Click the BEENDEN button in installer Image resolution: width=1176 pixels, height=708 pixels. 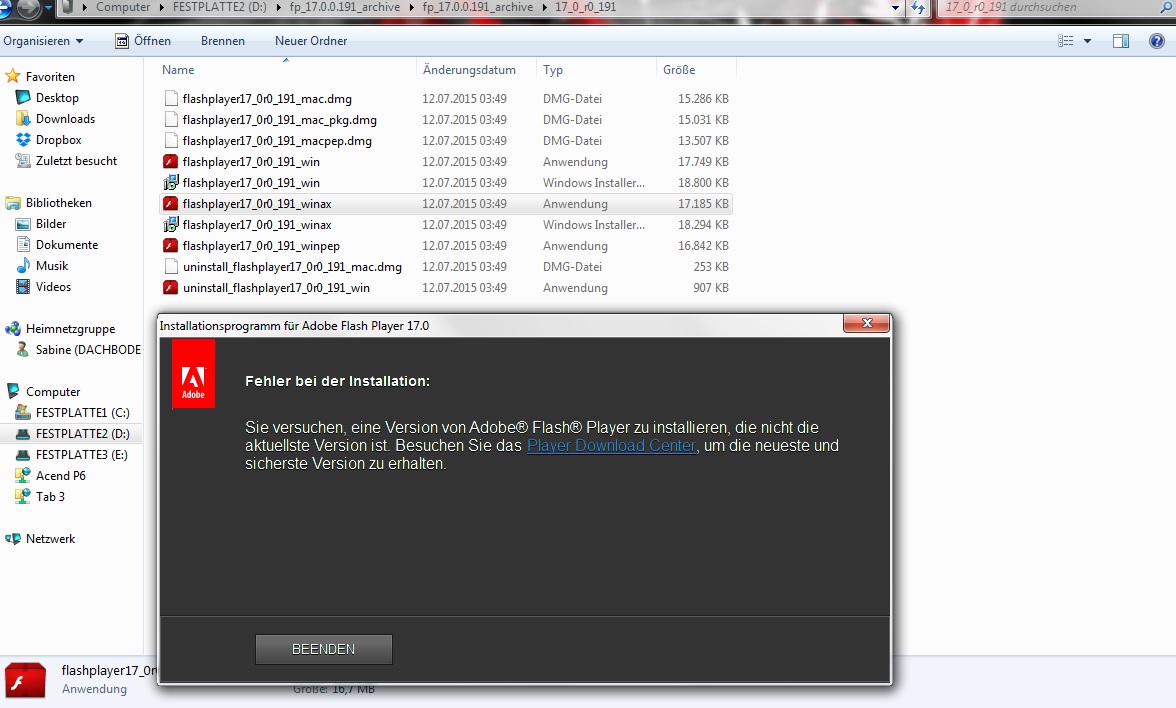(323, 649)
